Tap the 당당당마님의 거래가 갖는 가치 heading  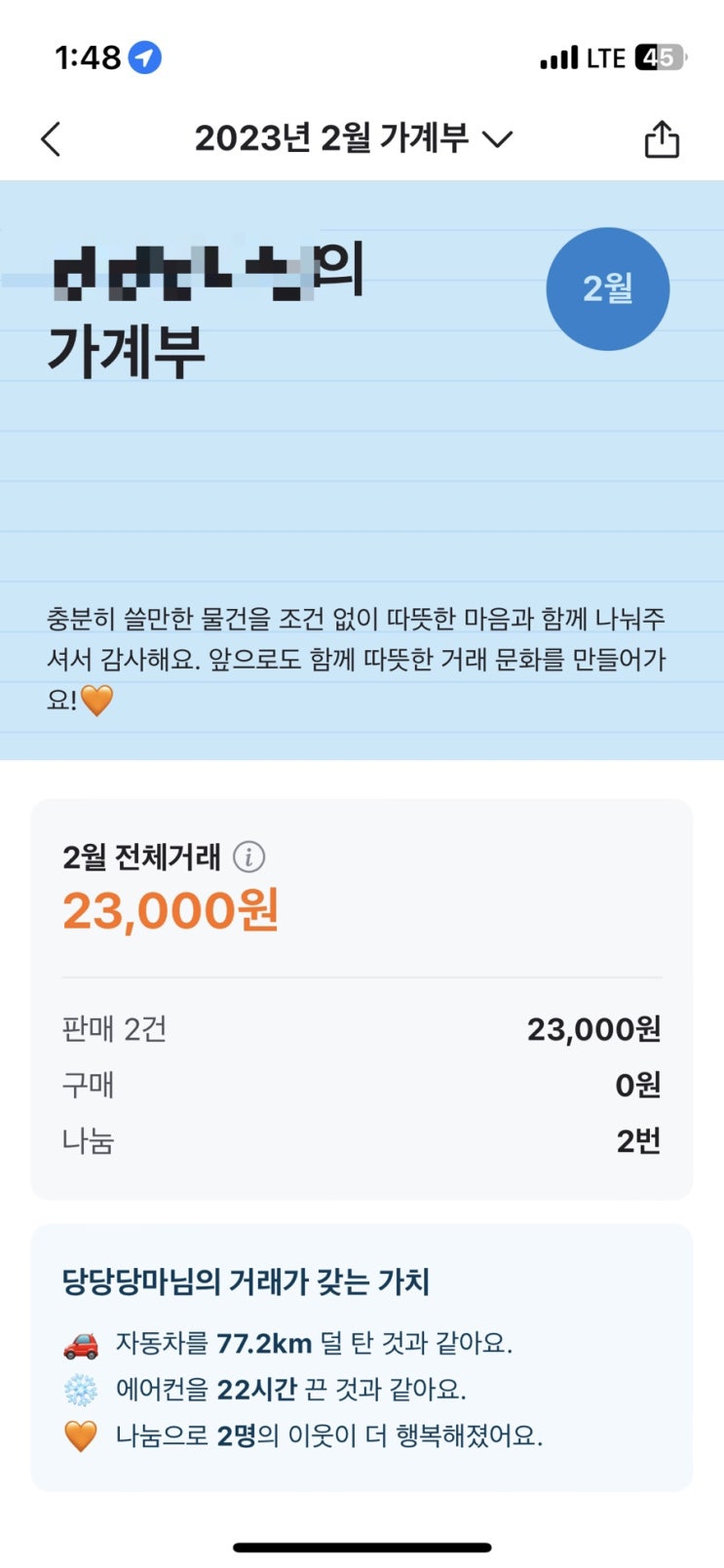[246, 1281]
